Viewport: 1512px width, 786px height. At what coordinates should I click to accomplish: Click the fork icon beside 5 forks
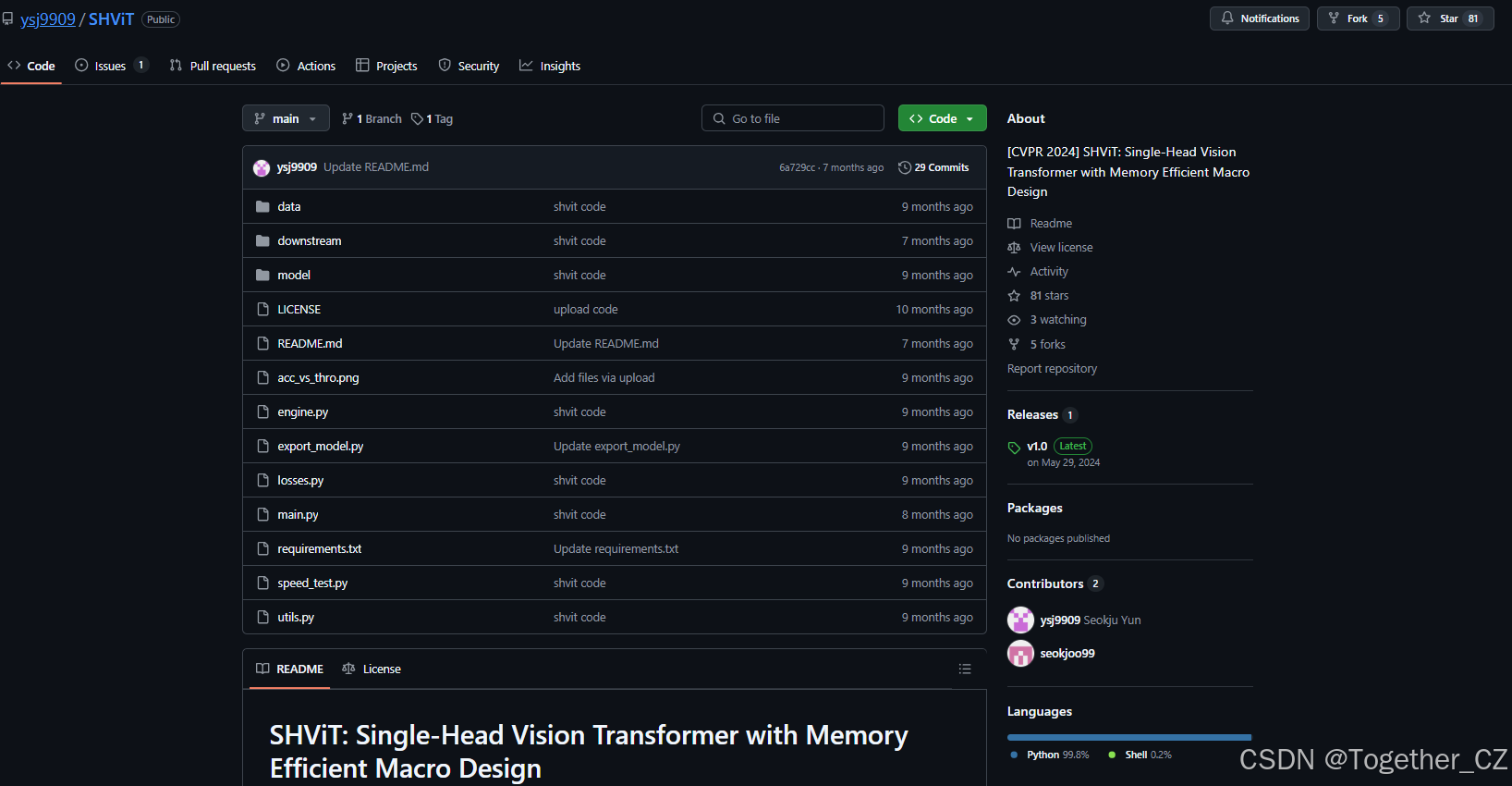tap(1014, 344)
